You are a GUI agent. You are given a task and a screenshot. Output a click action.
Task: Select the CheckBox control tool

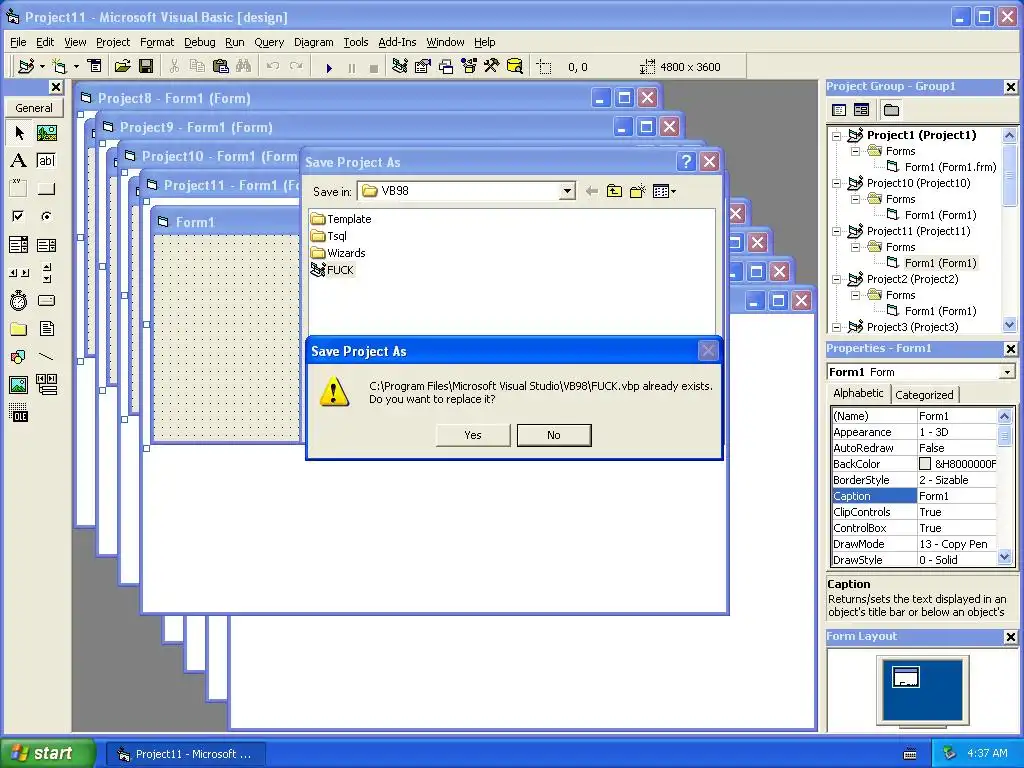click(19, 216)
